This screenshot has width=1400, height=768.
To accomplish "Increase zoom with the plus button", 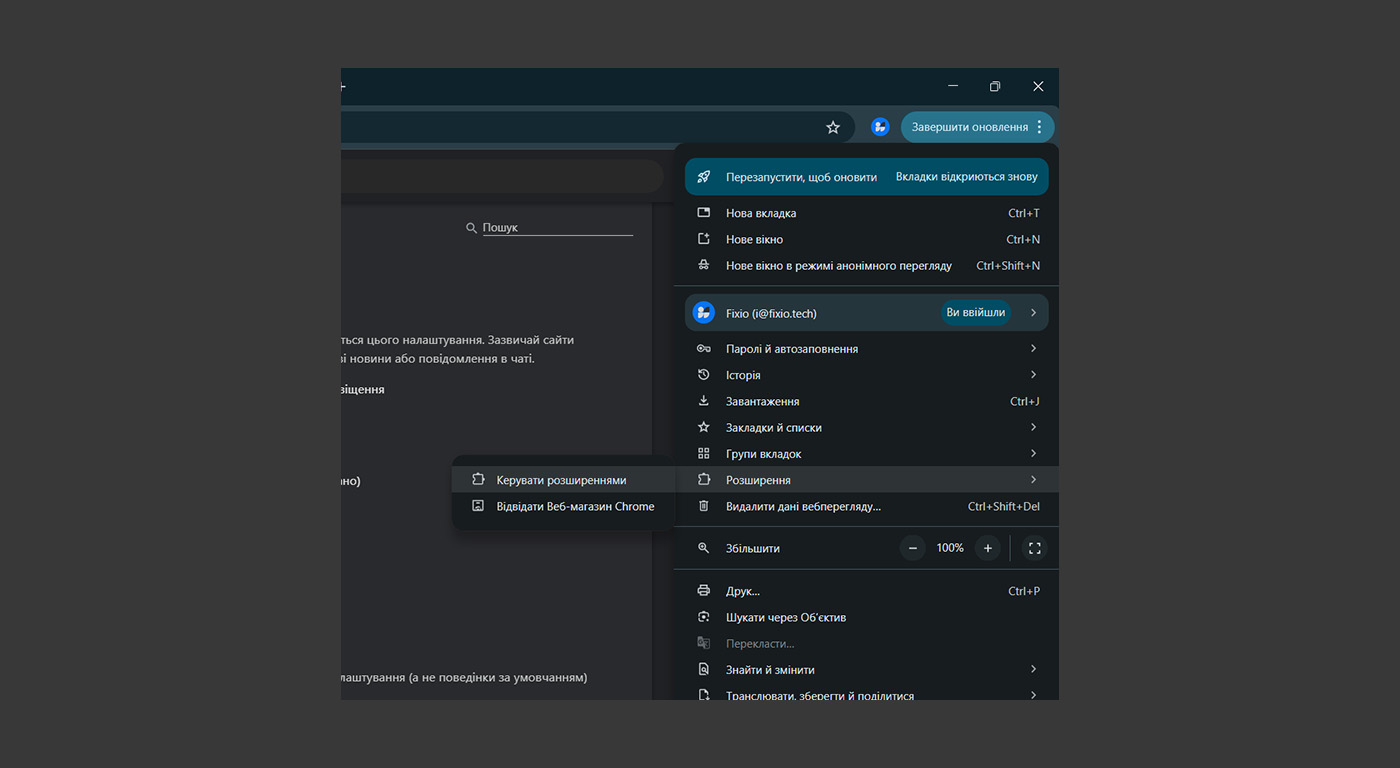I will tap(988, 548).
